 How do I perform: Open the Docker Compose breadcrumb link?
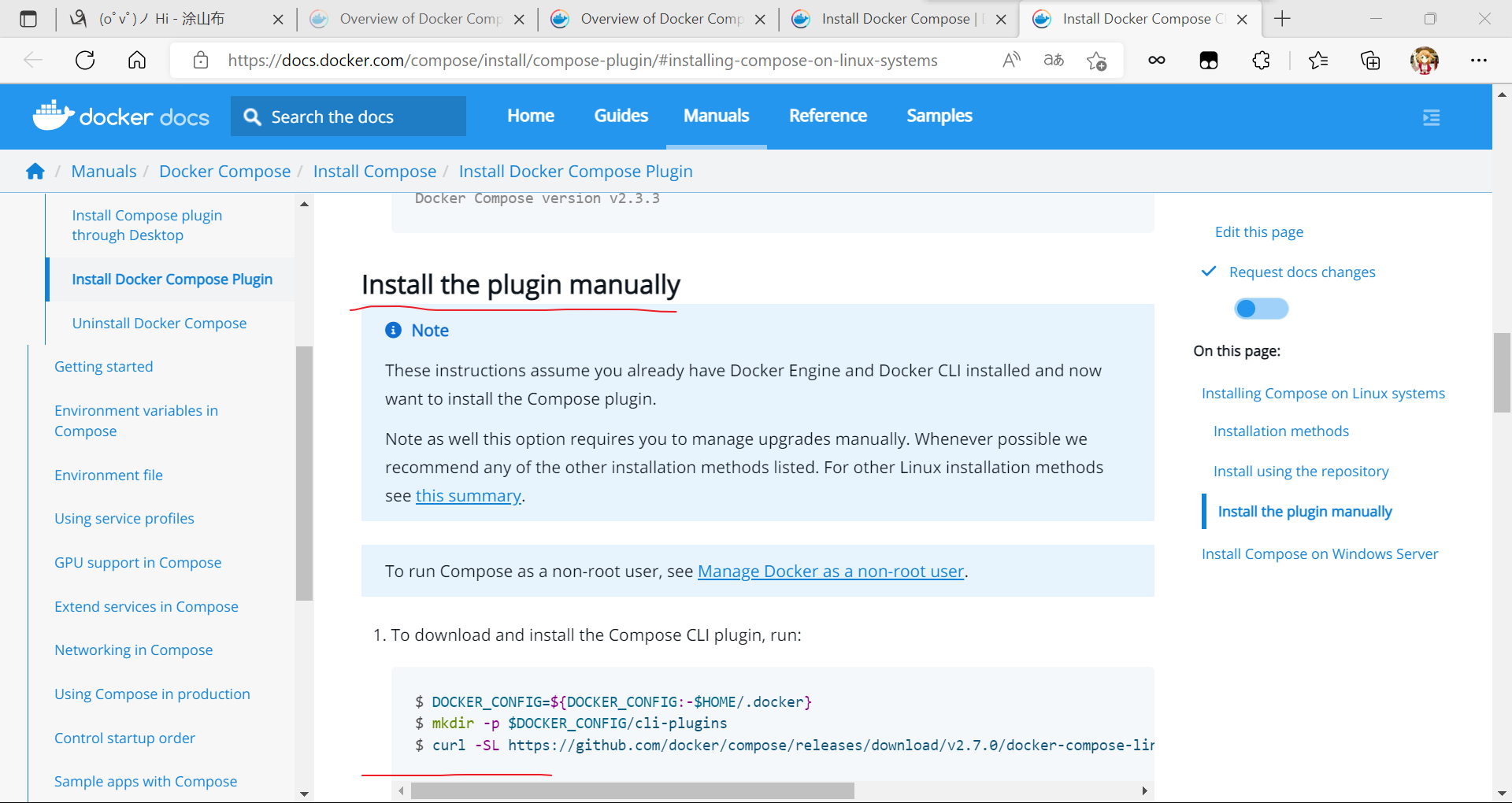(x=224, y=171)
